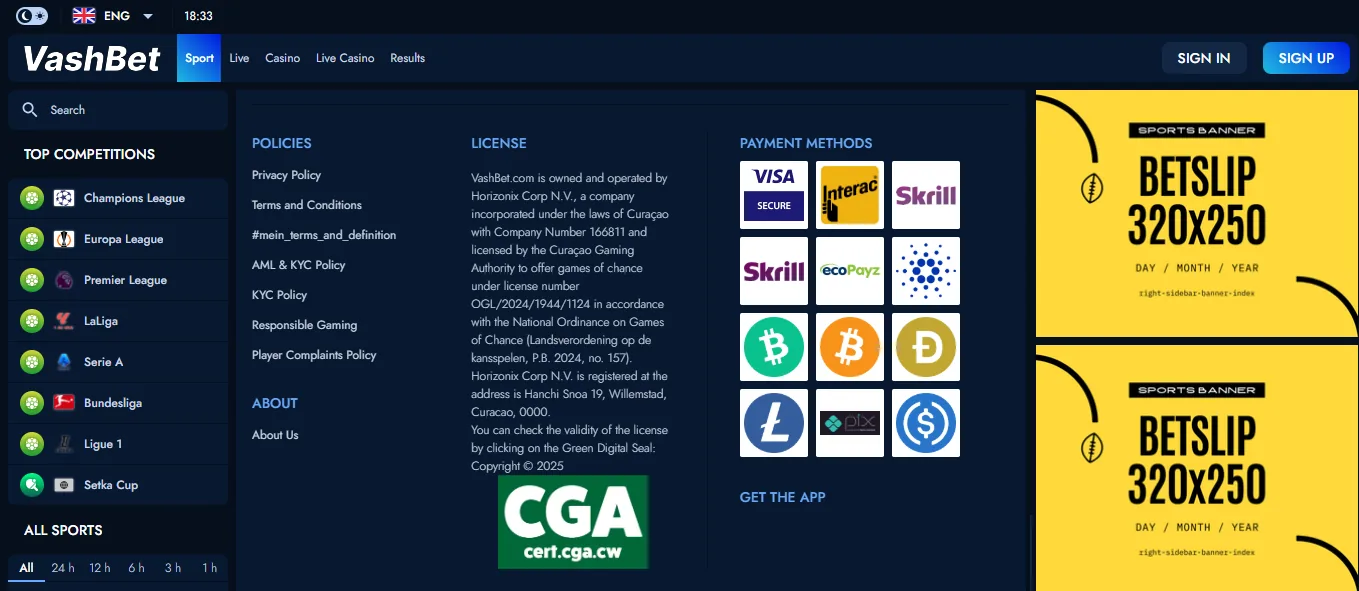Click the ecoPayz payment icon
The height and width of the screenshot is (591, 1359).
850,271
